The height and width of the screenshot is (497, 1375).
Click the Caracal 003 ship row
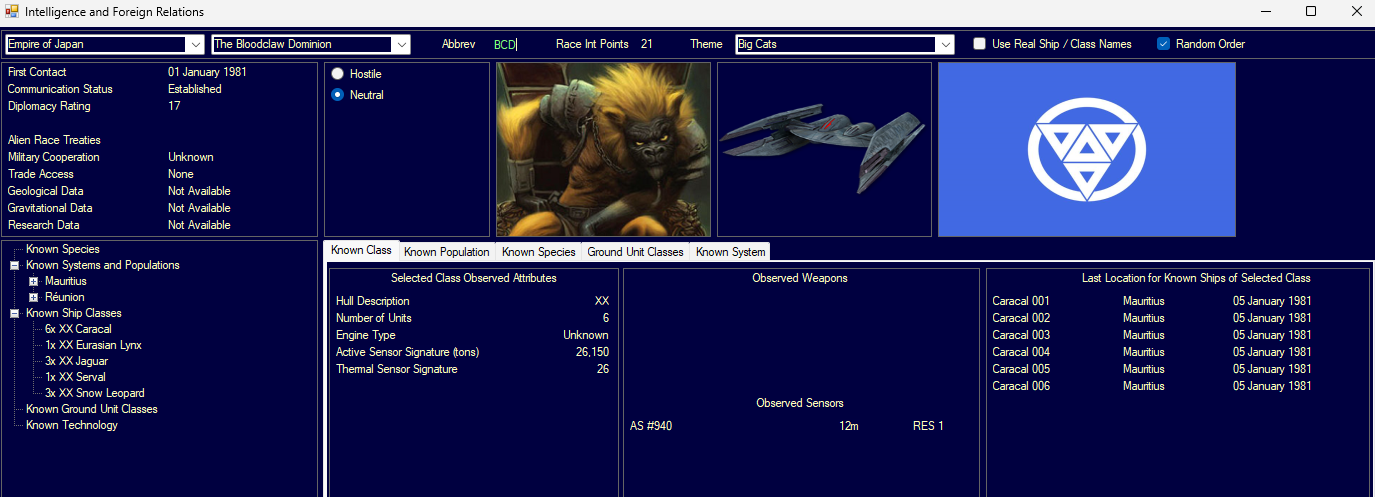tap(1152, 335)
